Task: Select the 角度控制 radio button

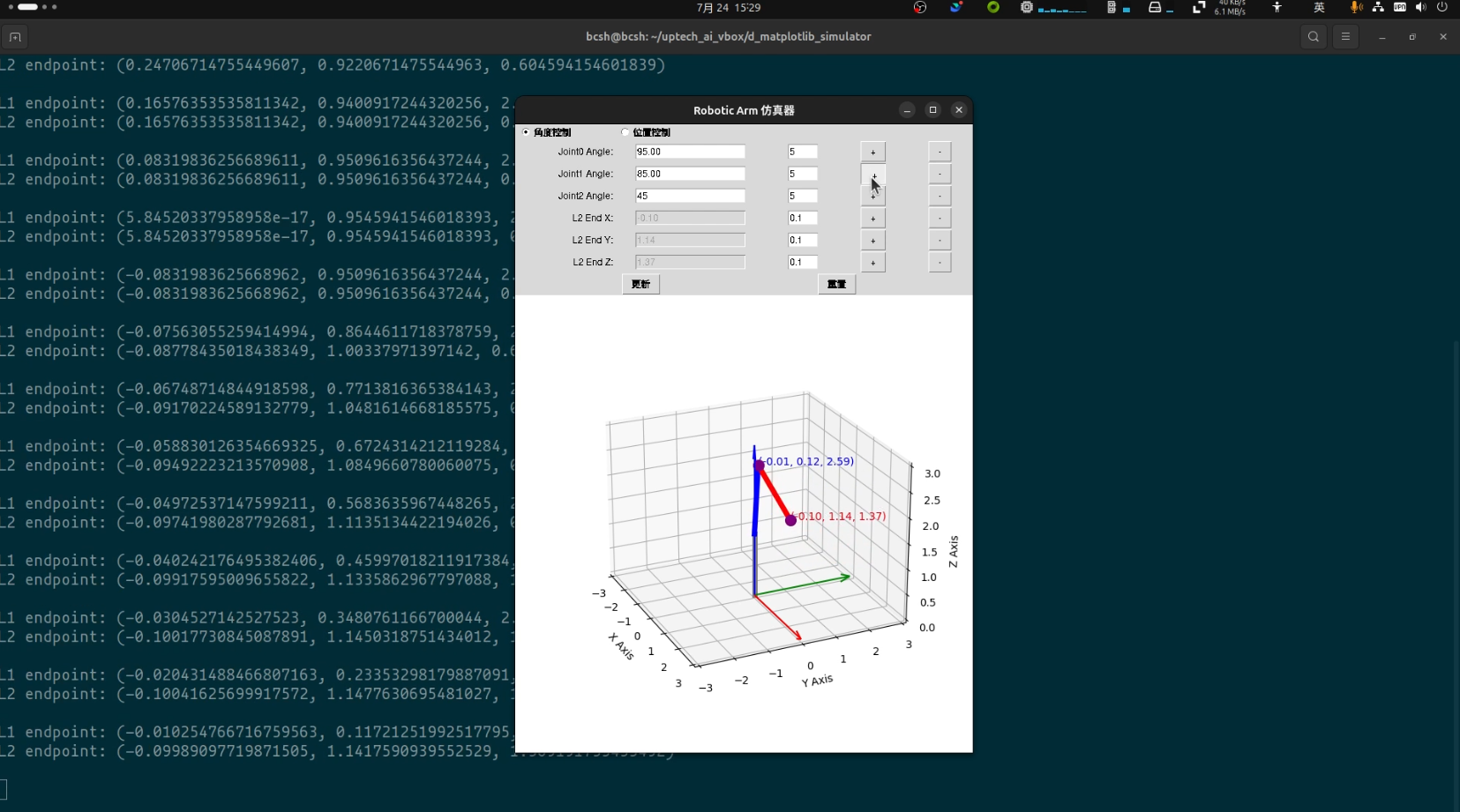Action: 527,132
